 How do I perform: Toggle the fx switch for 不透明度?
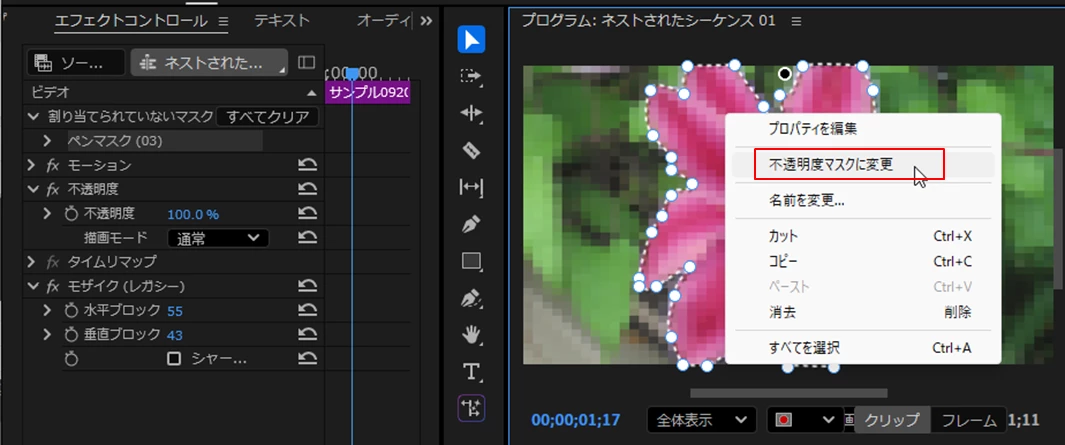(x=53, y=189)
